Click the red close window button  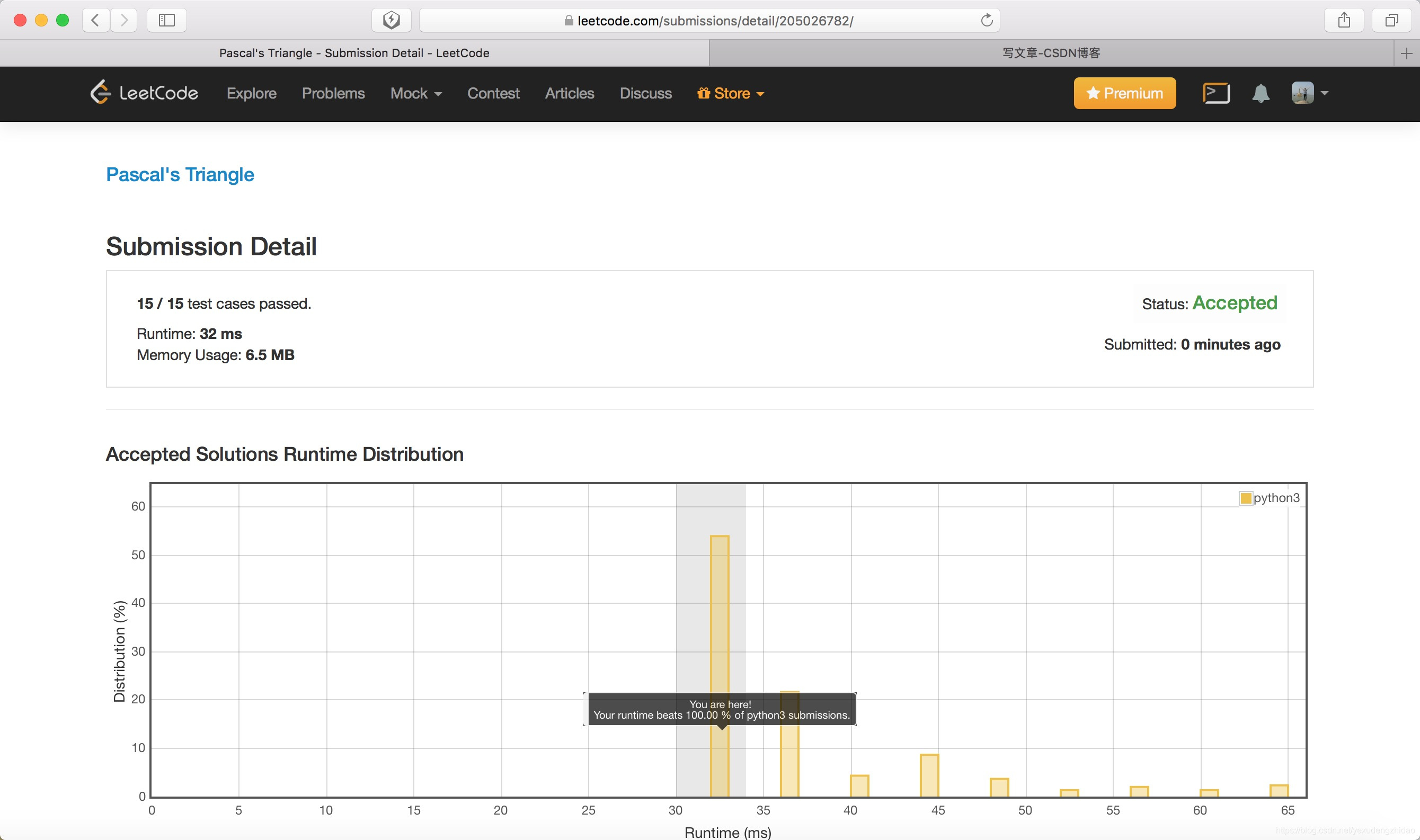point(20,20)
